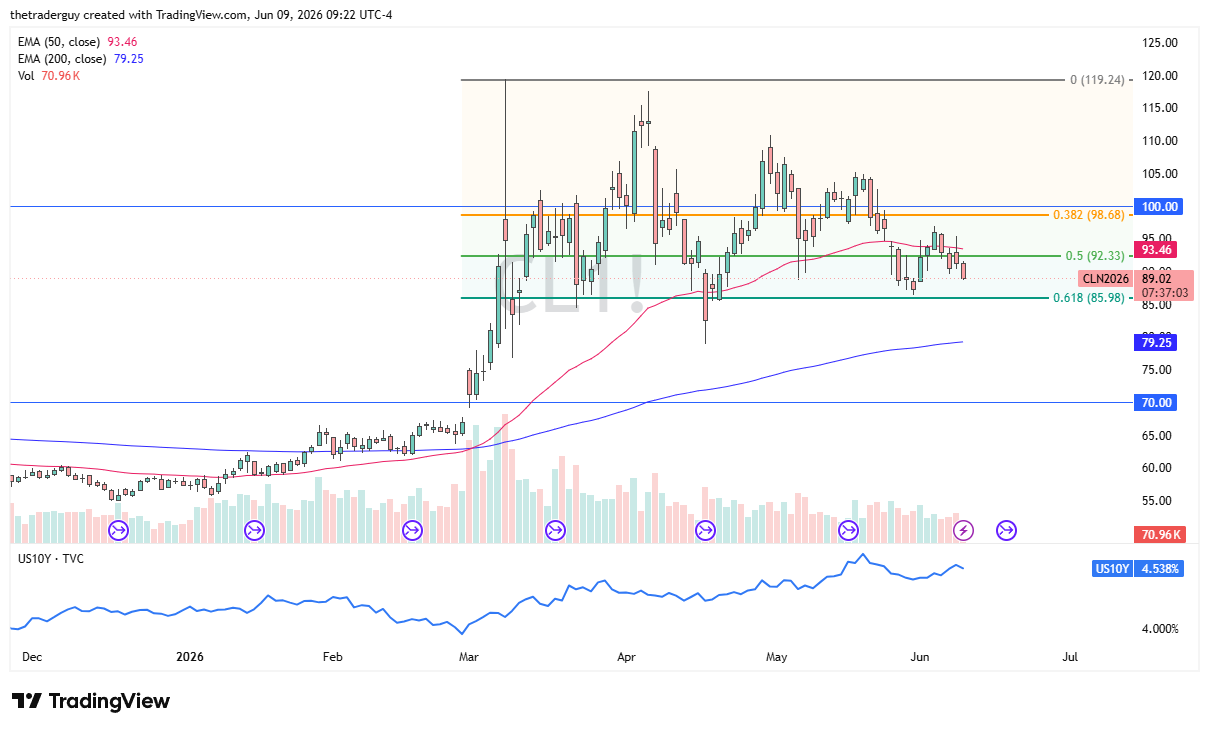1209x731 pixels.
Task: Click the Jun label on time axis
Action: click(920, 657)
